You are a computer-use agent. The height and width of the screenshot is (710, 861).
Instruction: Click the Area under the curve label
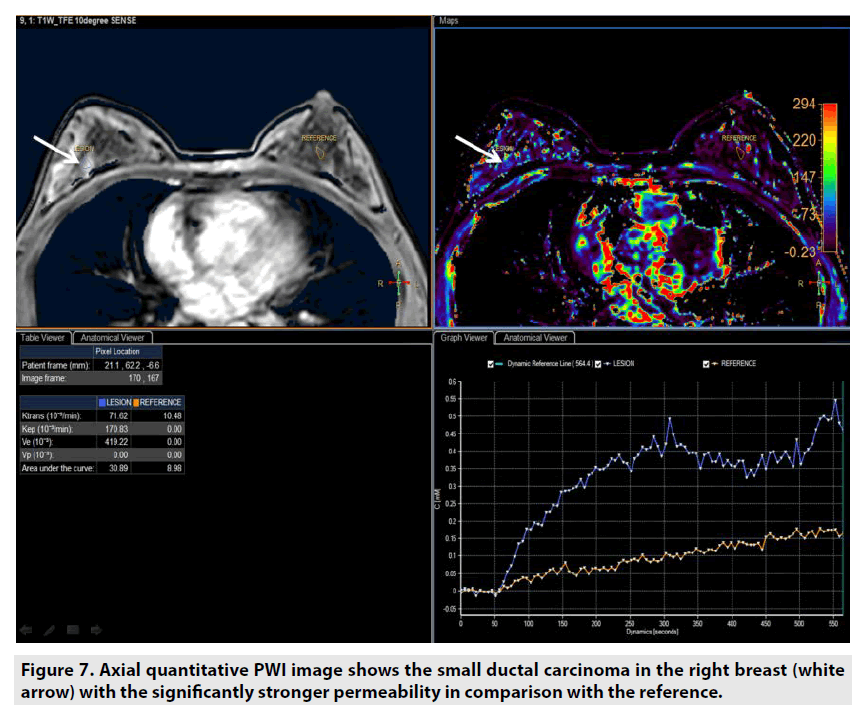pos(58,468)
